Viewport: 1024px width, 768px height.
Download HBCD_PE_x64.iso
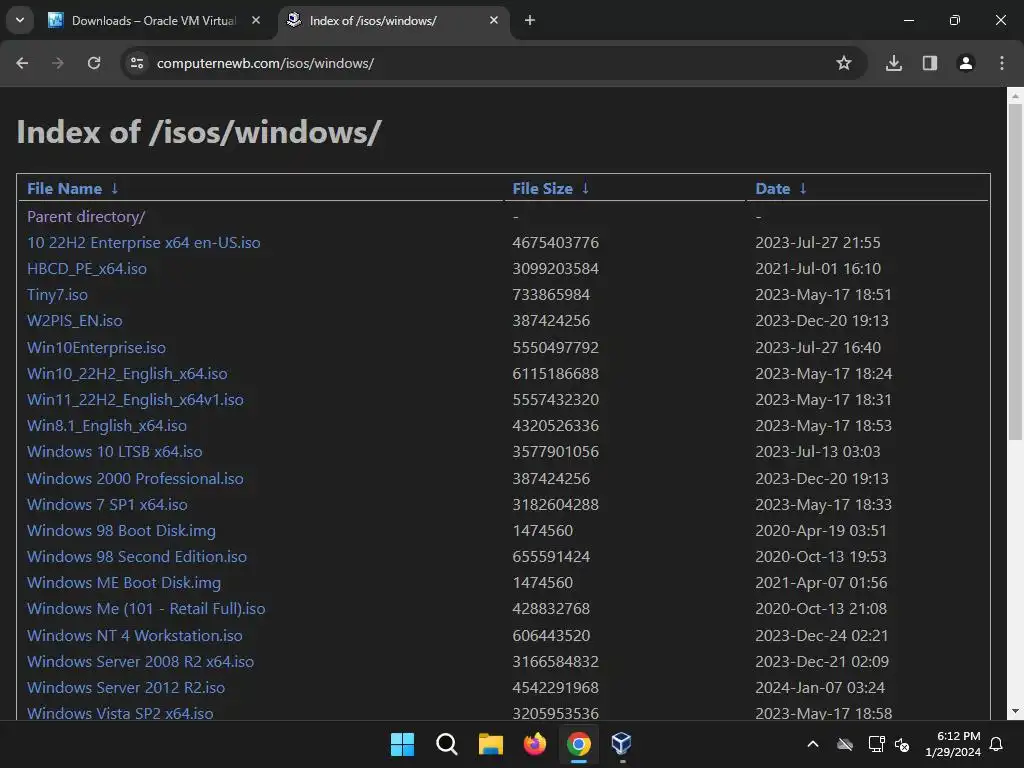click(x=87, y=269)
